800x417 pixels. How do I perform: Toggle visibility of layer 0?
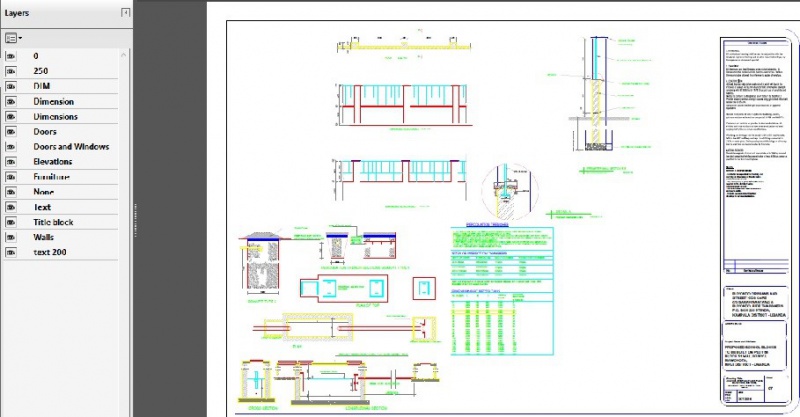coord(11,56)
